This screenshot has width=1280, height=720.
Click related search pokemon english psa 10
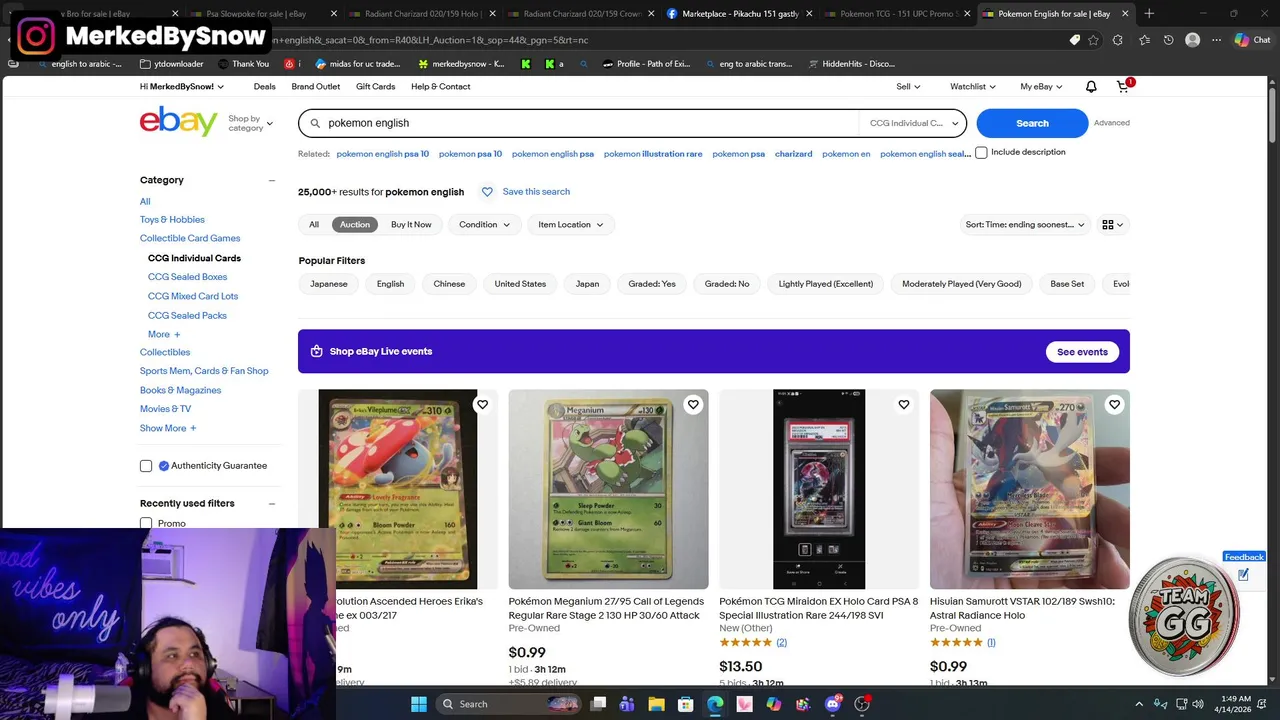point(382,154)
